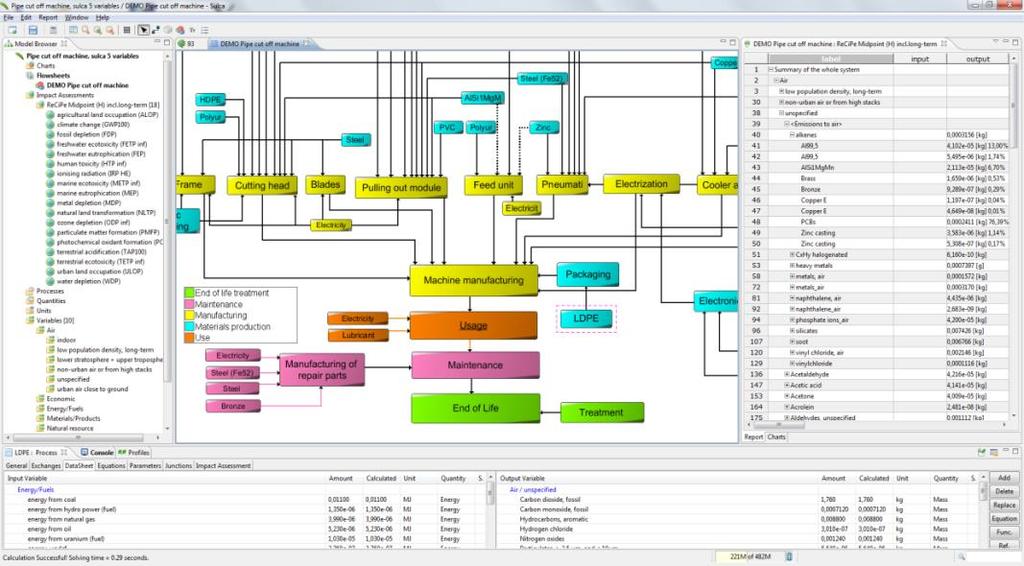Select the 'energy from coal' input row

245,499
